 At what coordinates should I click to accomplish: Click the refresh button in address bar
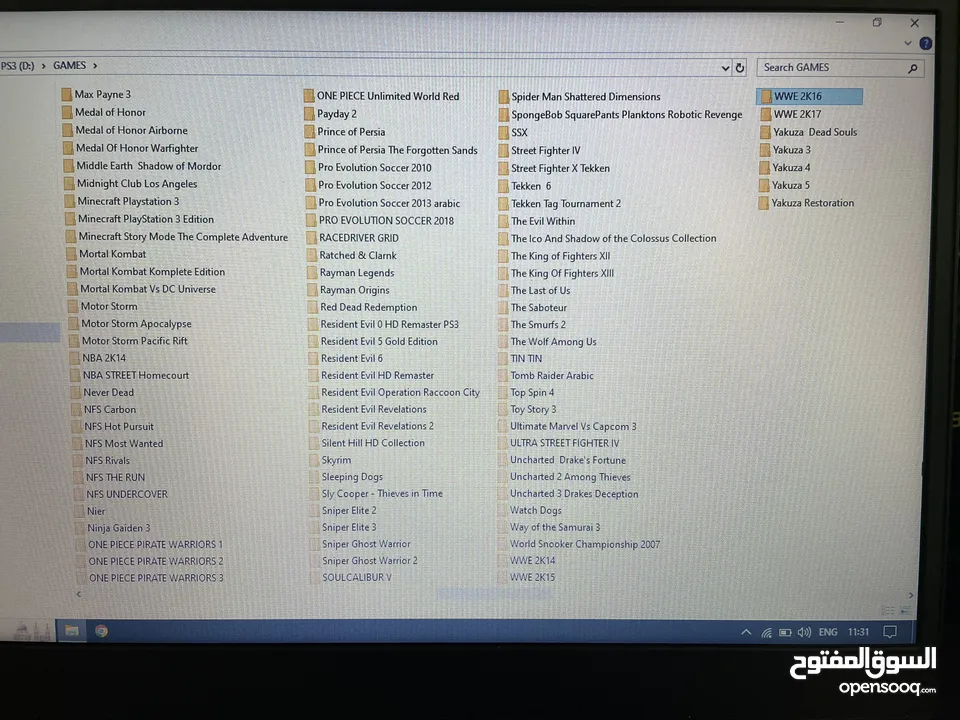point(740,68)
